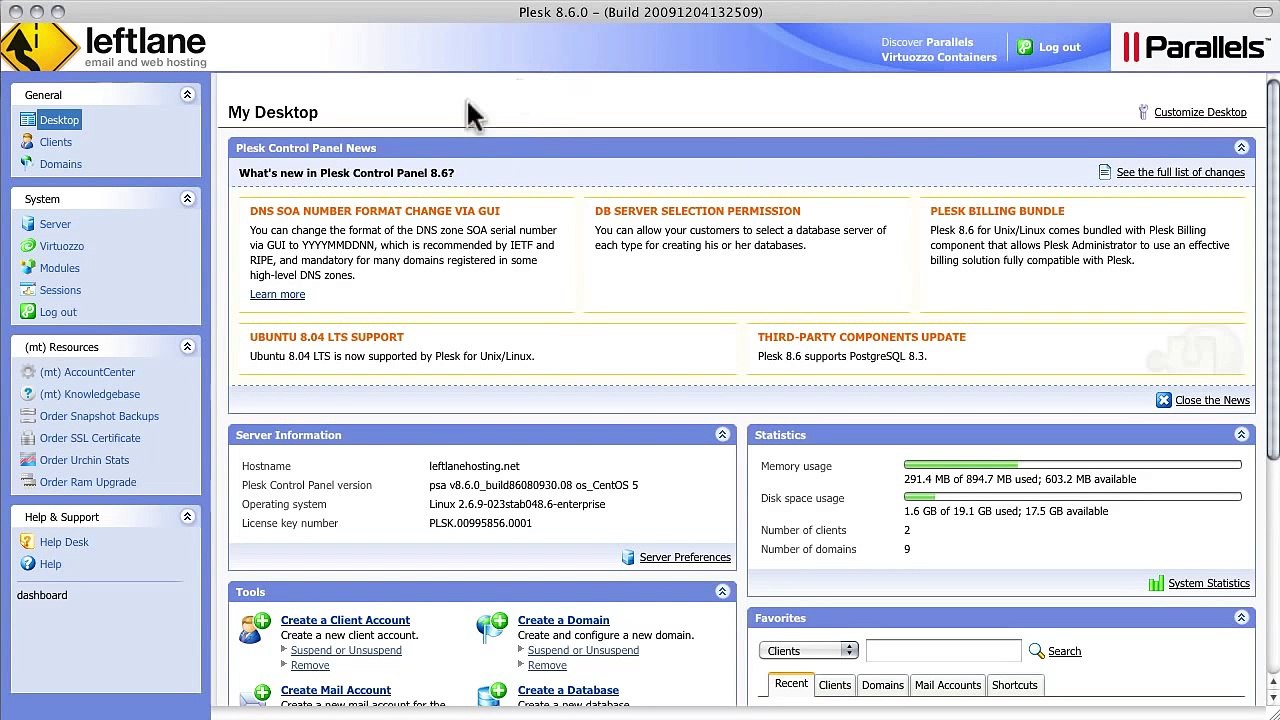1280x720 pixels.
Task: Click the (mt) AccountCenter gear icon
Action: point(28,372)
